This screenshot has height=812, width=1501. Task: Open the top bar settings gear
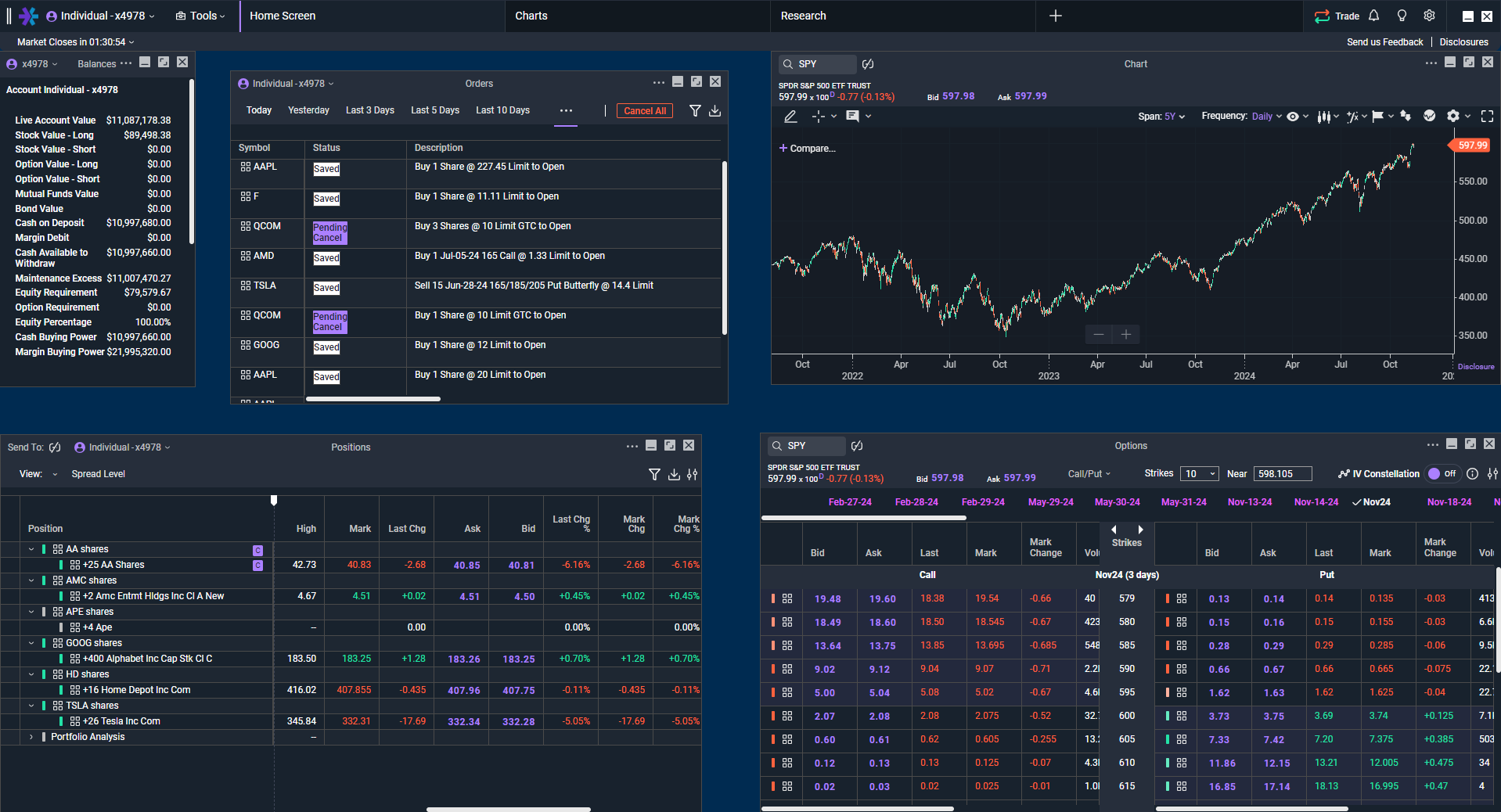tap(1430, 16)
